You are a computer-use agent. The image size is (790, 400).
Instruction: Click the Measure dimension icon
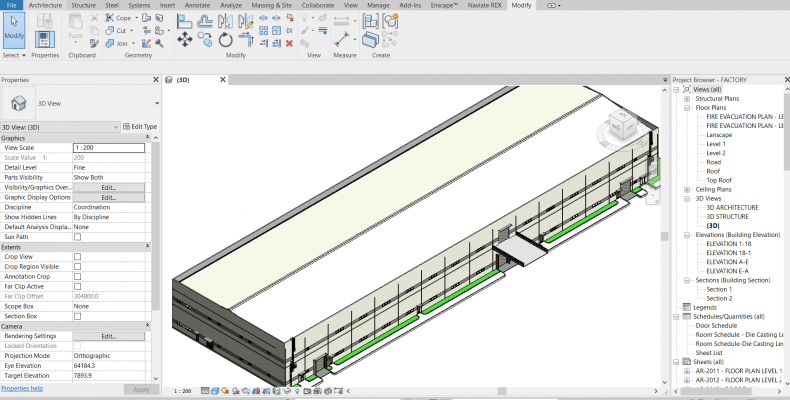tap(343, 38)
